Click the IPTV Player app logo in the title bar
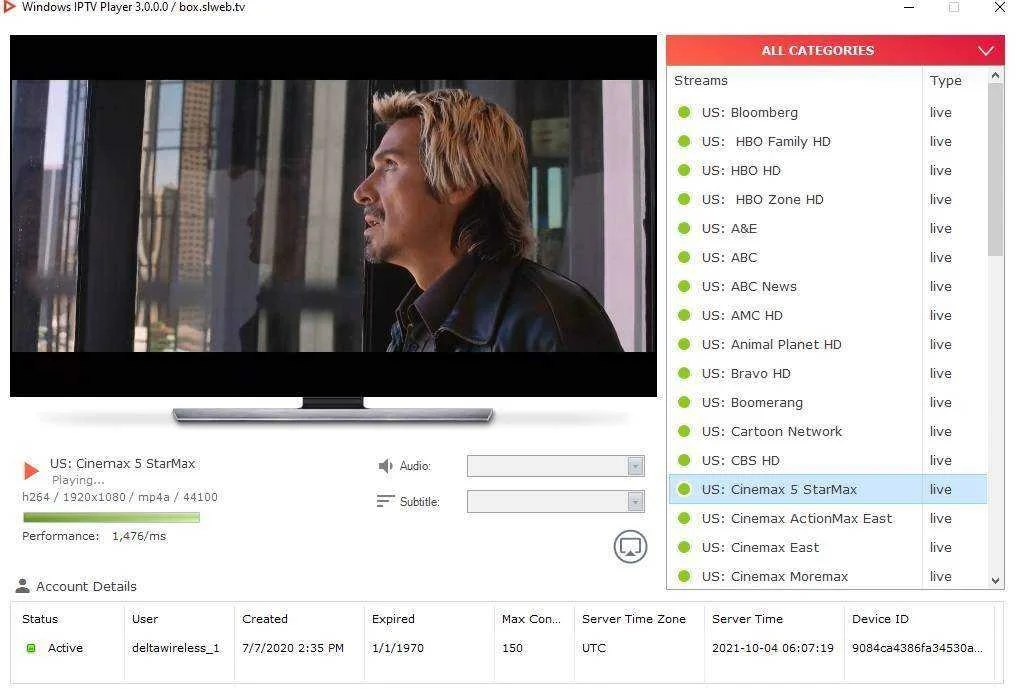 click(10, 7)
